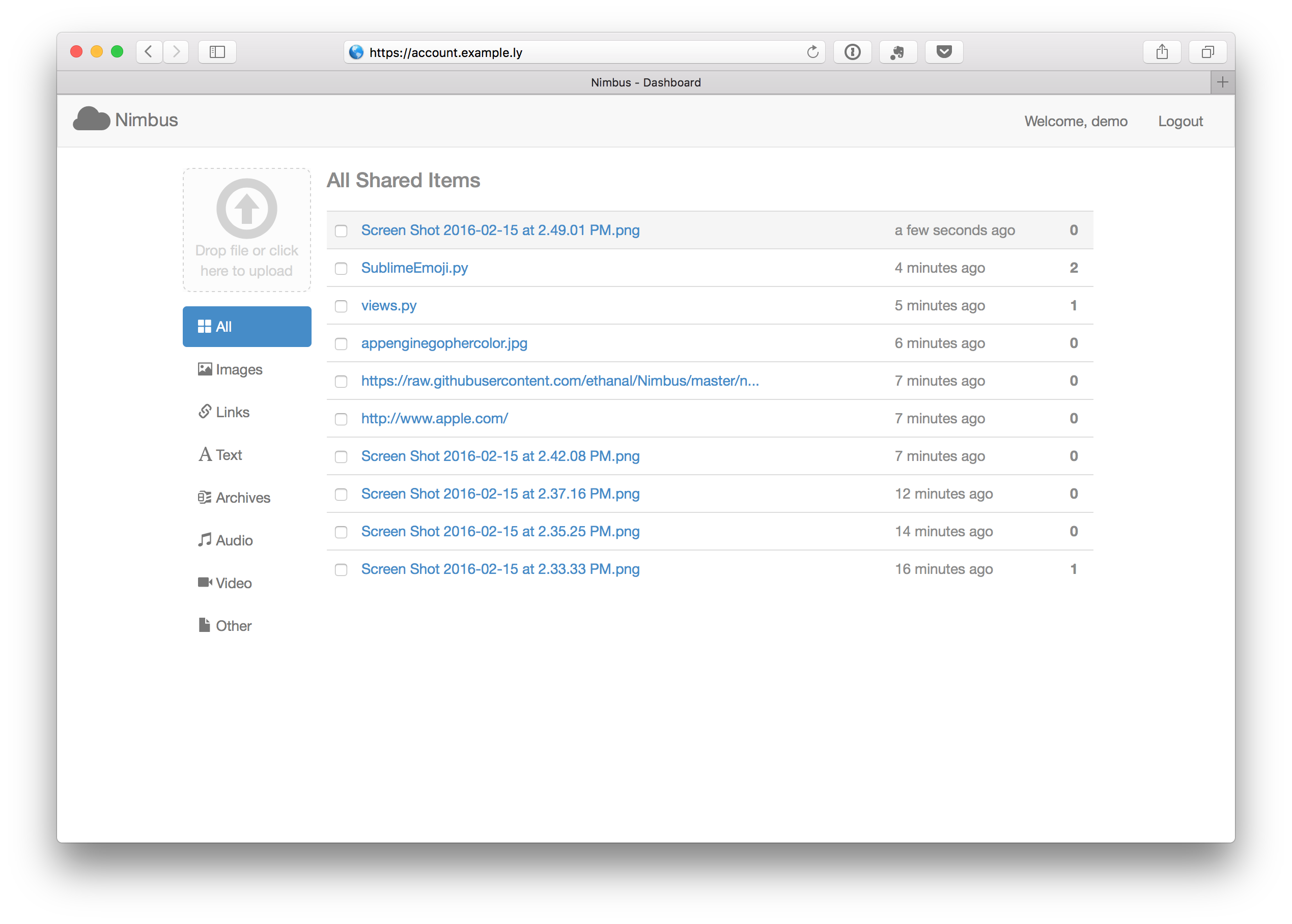Viewport: 1292px width, 924px height.
Task: Select checkbox for appenginegophercolor.jpg
Action: [x=341, y=343]
